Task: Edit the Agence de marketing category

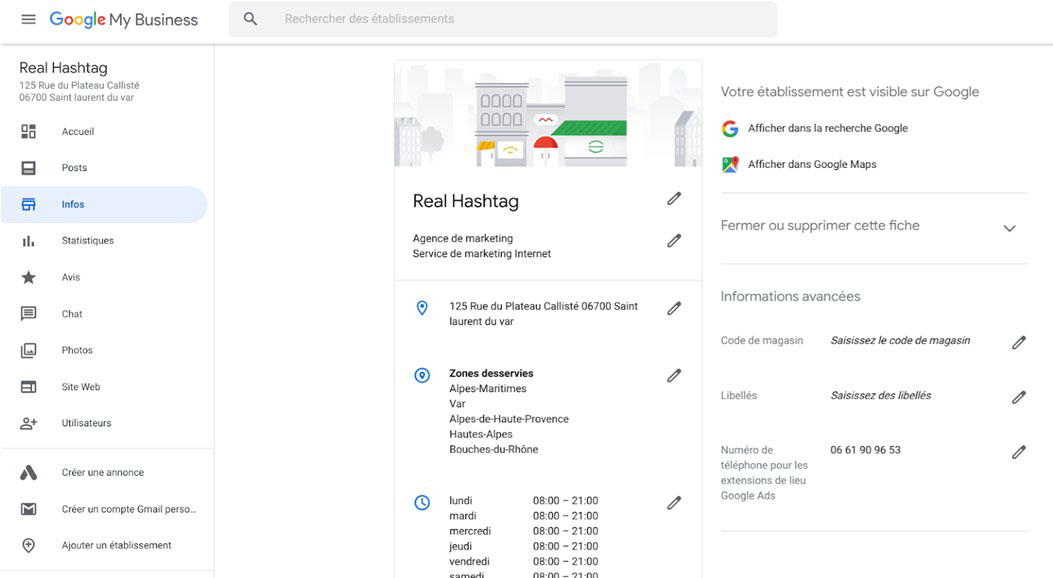Action: 674,240
